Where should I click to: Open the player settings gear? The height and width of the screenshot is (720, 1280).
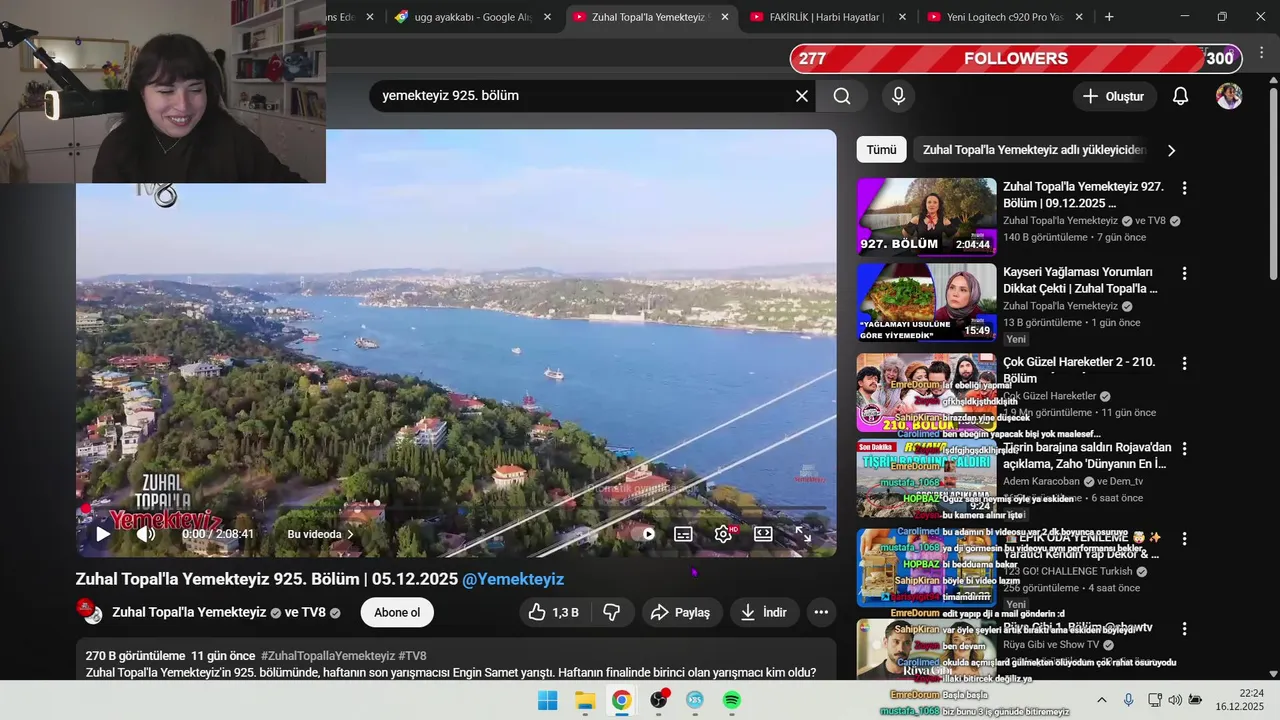click(x=723, y=534)
